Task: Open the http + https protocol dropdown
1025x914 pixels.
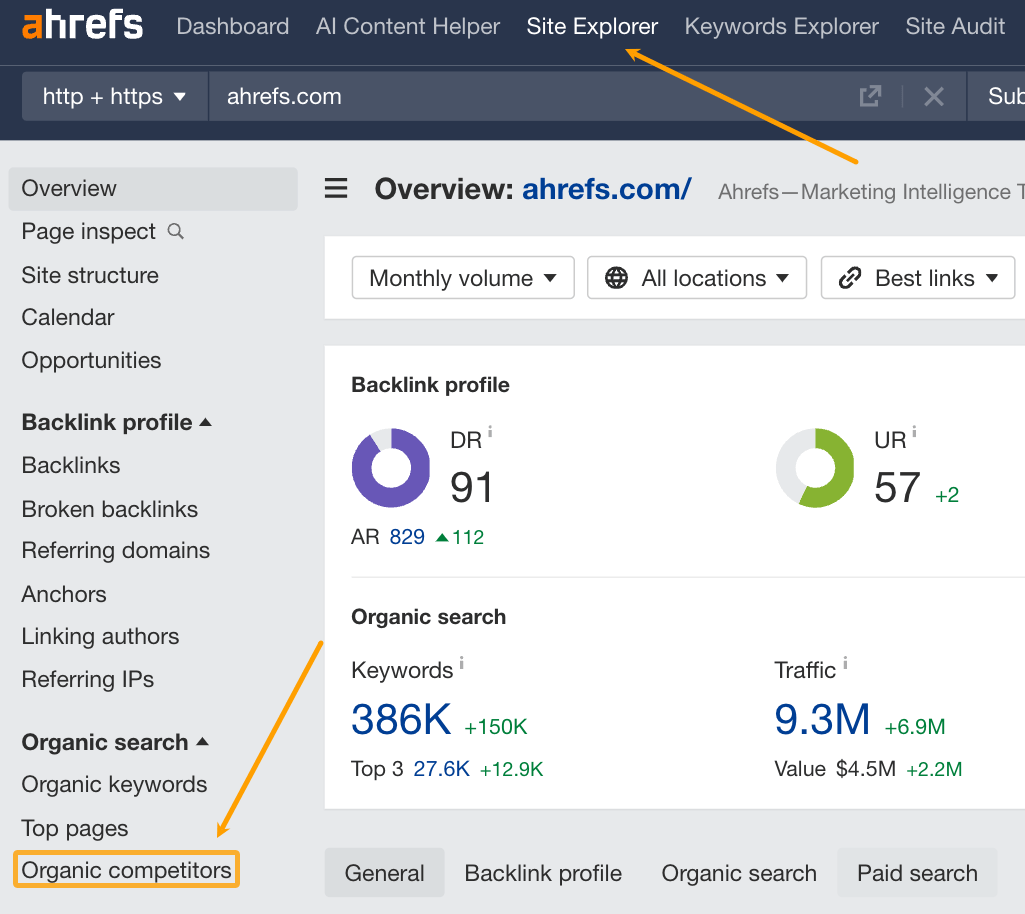Action: pyautogui.click(x=114, y=96)
